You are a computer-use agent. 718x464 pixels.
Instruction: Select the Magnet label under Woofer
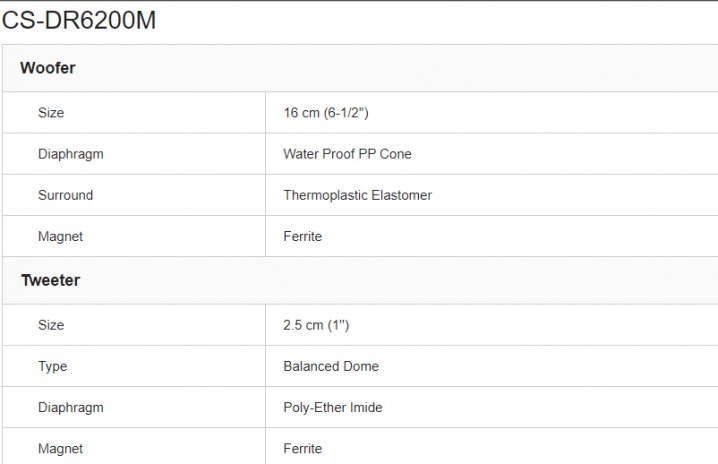(x=60, y=236)
